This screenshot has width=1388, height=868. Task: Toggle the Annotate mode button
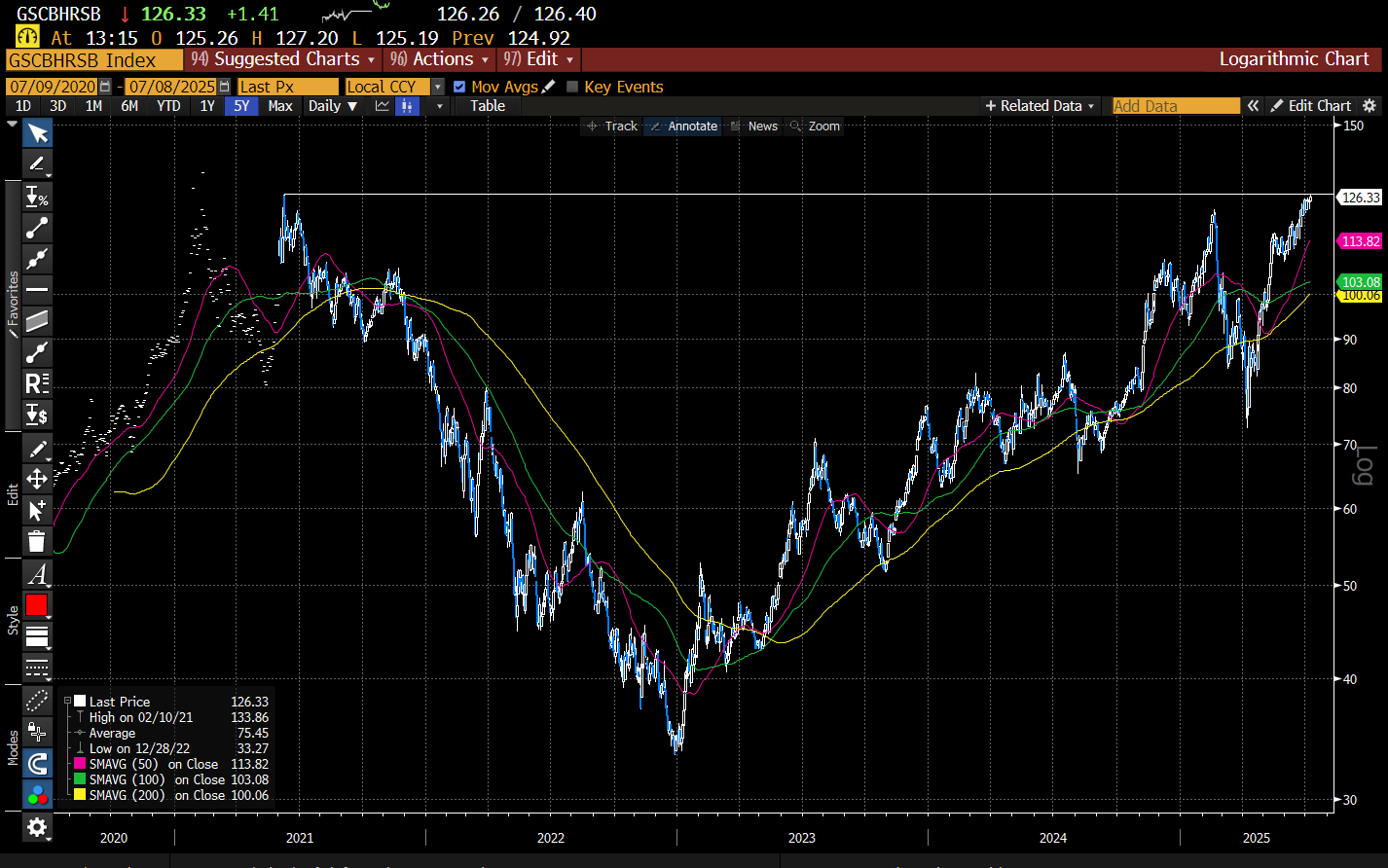[x=683, y=126]
